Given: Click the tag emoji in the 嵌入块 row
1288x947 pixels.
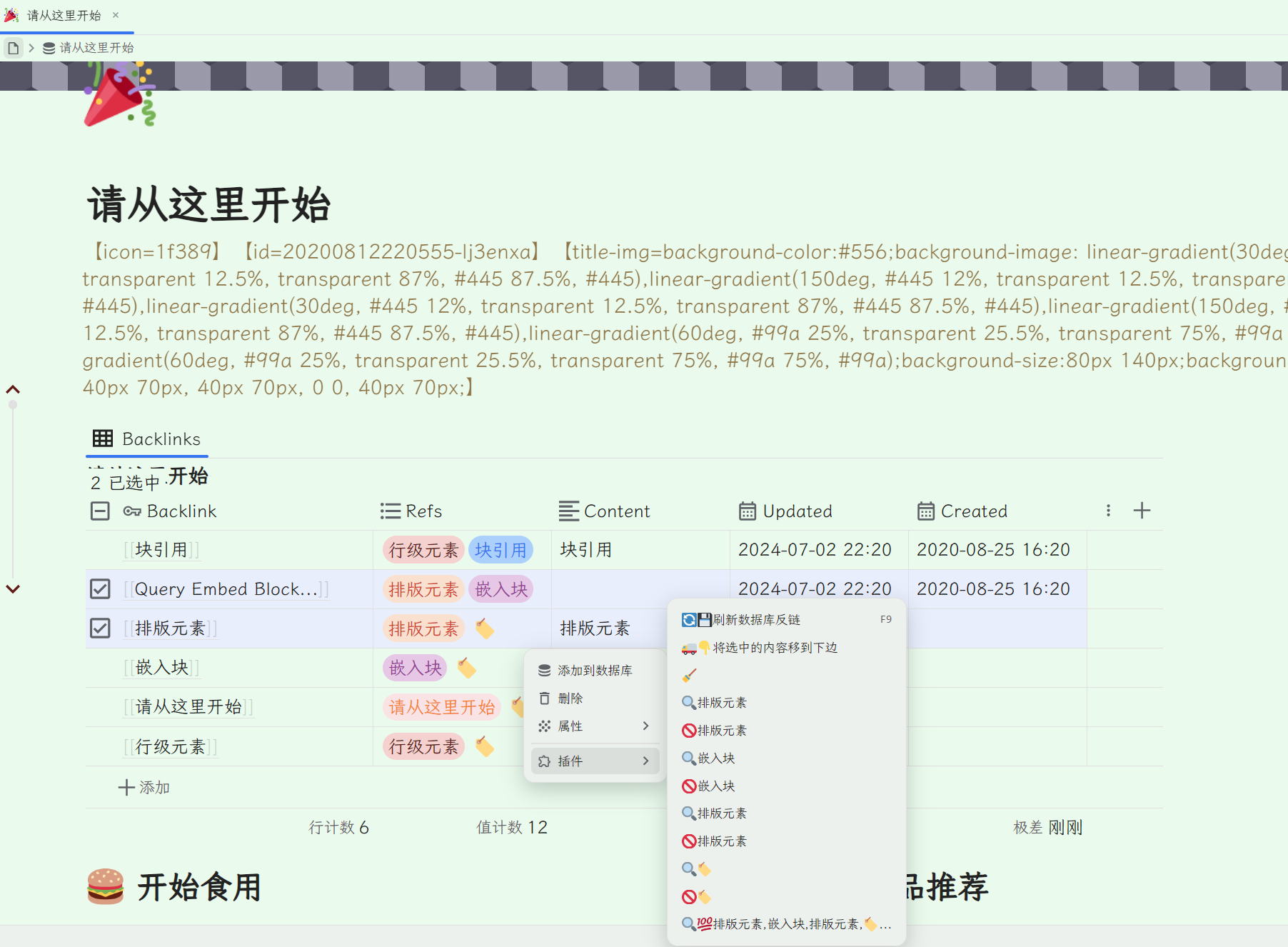Looking at the screenshot, I should click(x=467, y=668).
